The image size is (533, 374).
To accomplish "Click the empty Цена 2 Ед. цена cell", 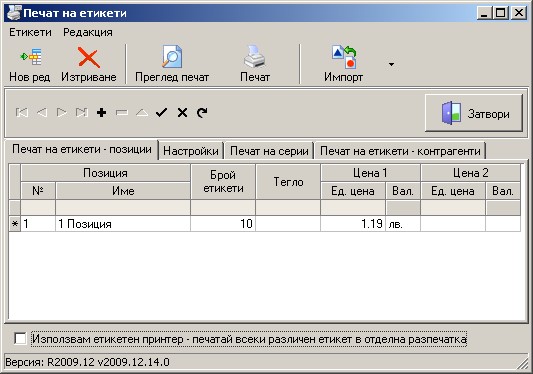I will [453, 224].
